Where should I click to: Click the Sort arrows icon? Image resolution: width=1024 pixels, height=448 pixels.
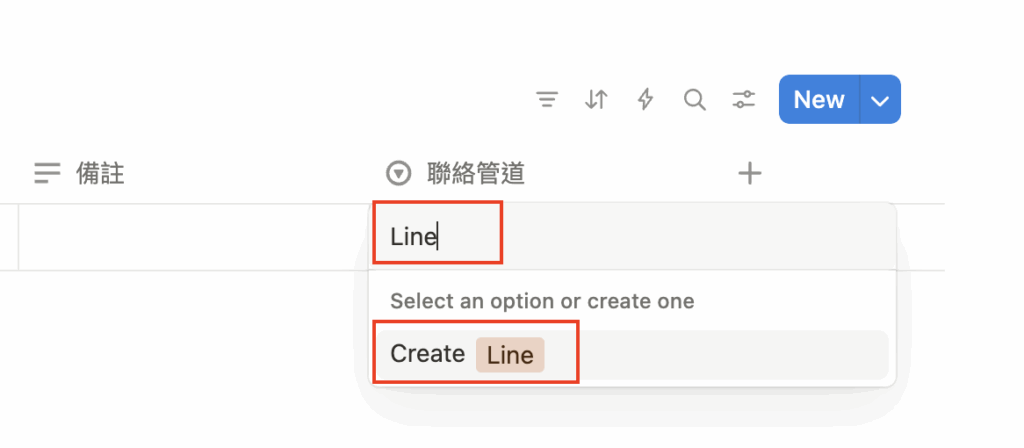click(596, 100)
